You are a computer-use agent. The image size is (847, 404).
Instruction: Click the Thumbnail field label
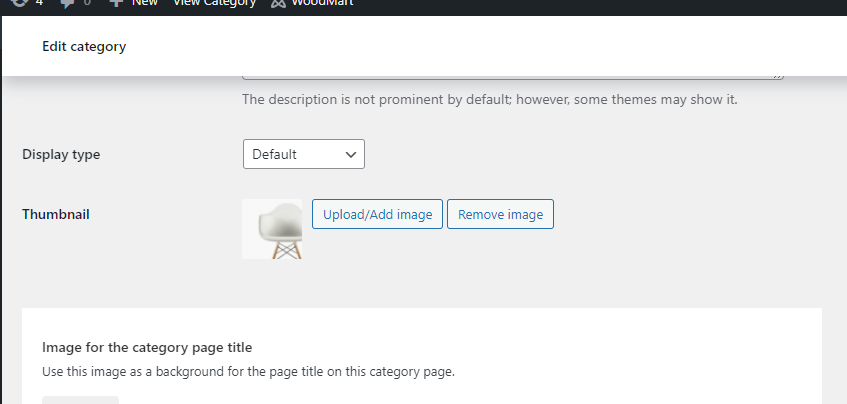[x=56, y=214]
